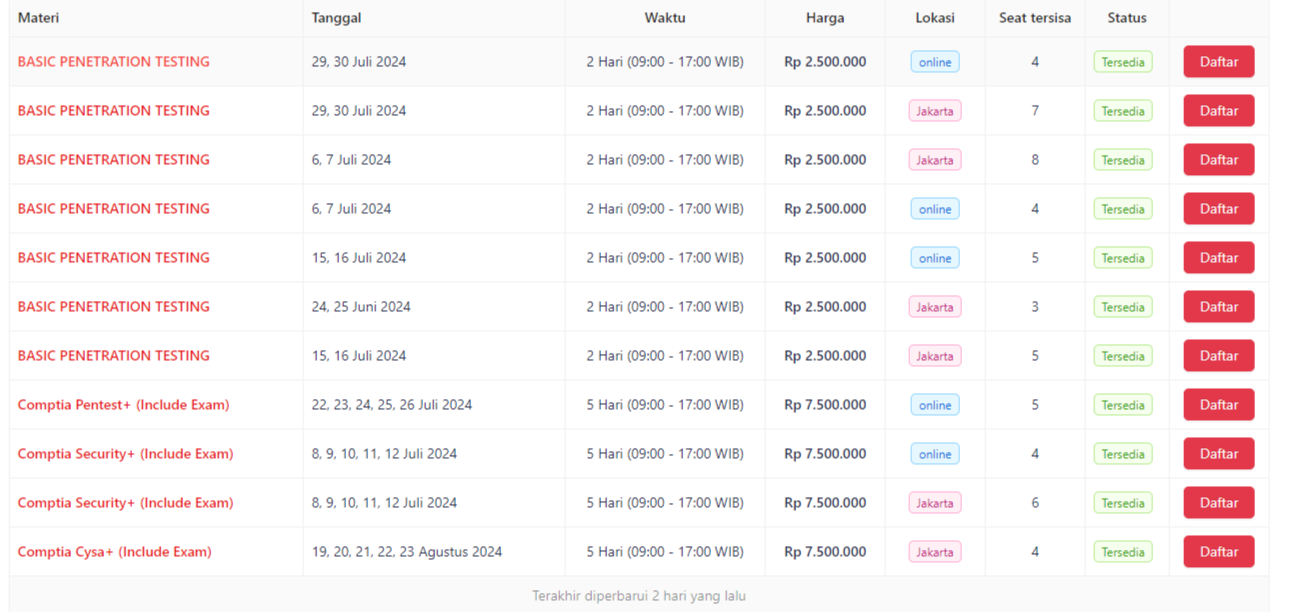
Task: Click Daftar for Basic Penetration Testing 24, 25 Juni
Action: coord(1218,307)
